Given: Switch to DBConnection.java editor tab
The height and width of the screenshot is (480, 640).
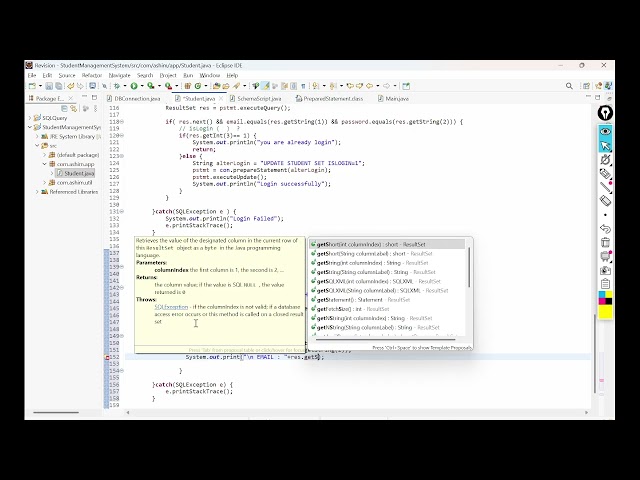Looking at the screenshot, I should click(133, 99).
